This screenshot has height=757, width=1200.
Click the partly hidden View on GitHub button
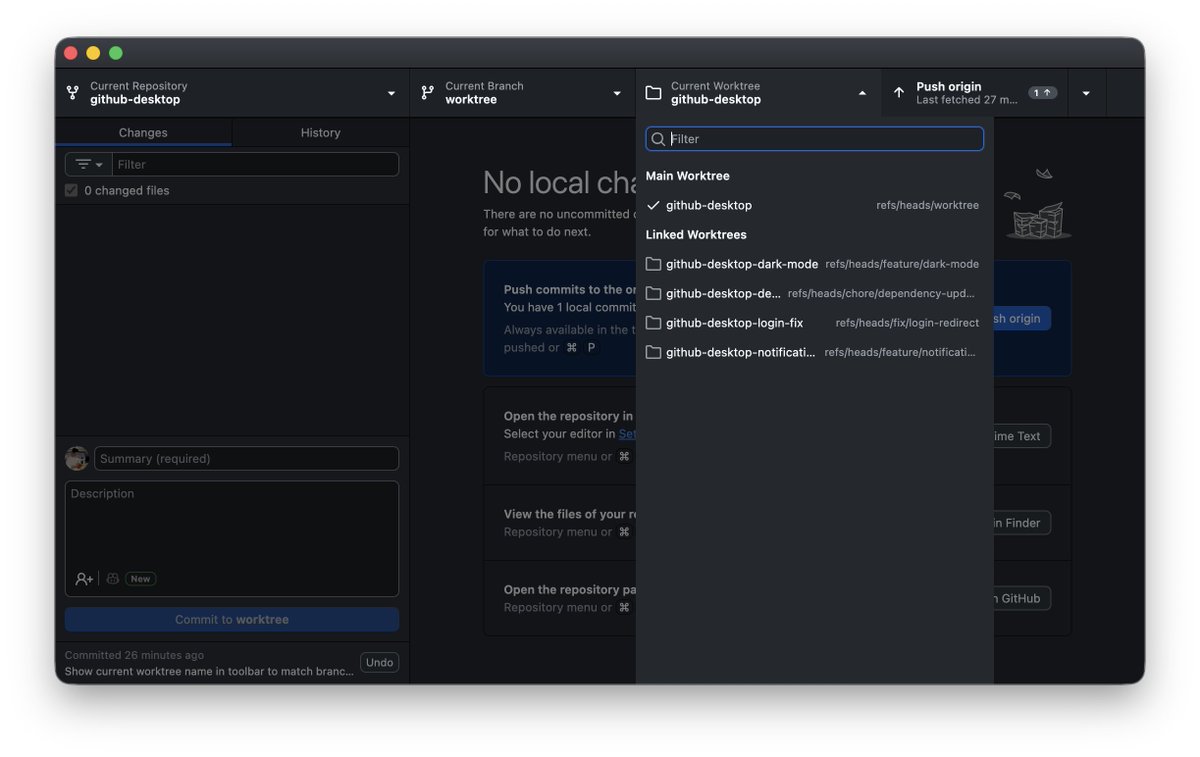1022,598
